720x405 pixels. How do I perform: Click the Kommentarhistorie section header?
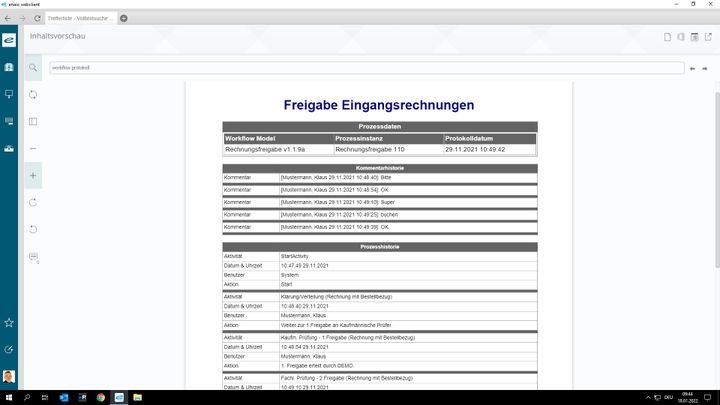[x=380, y=168]
